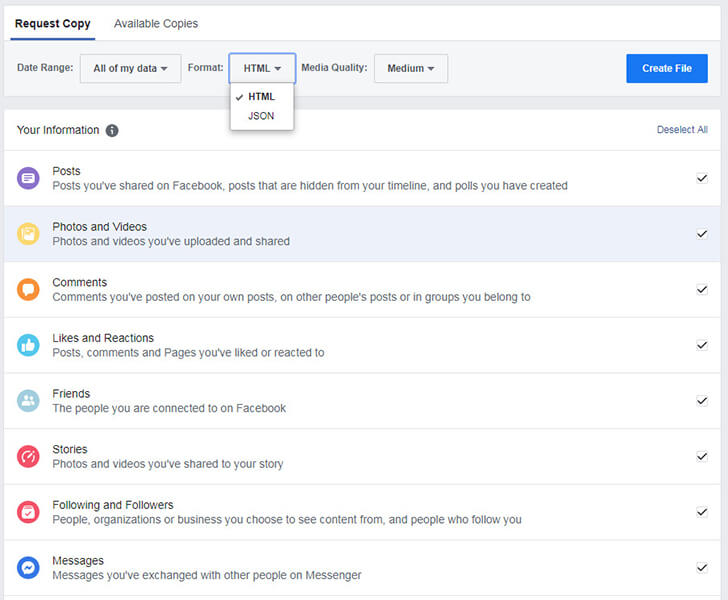
Task: Click the 'Following and Followers' row title
Action: pyautogui.click(x=113, y=505)
